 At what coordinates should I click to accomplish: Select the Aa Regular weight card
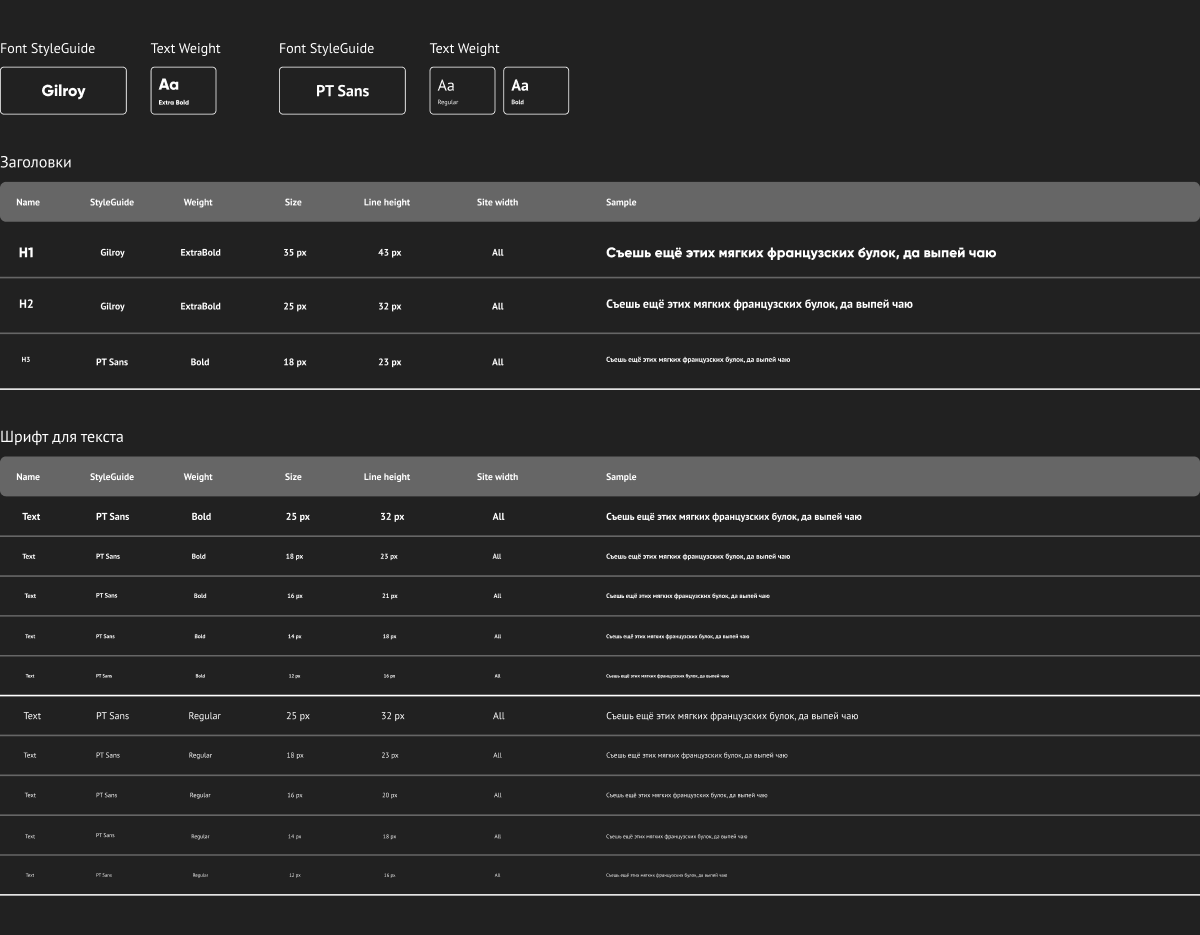[462, 91]
